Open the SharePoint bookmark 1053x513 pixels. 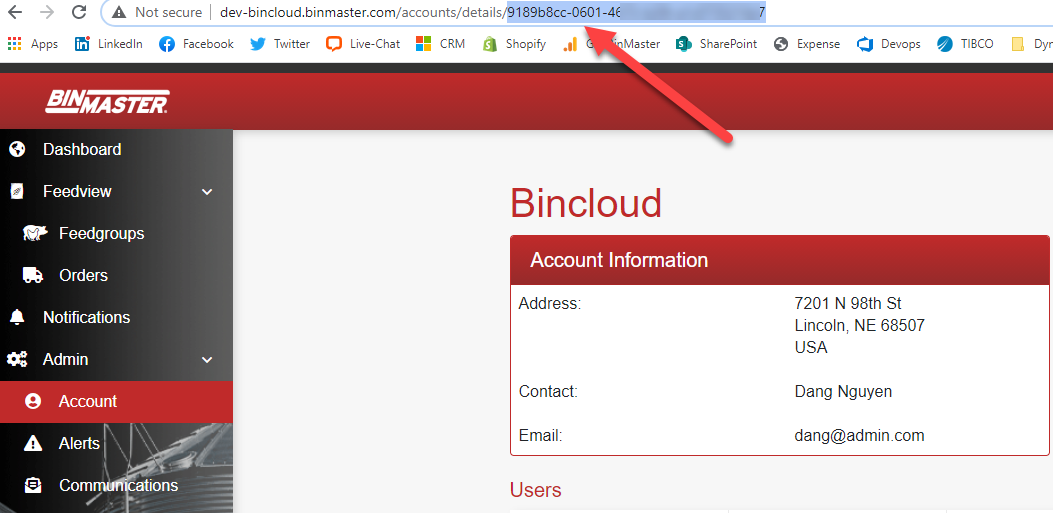point(717,44)
